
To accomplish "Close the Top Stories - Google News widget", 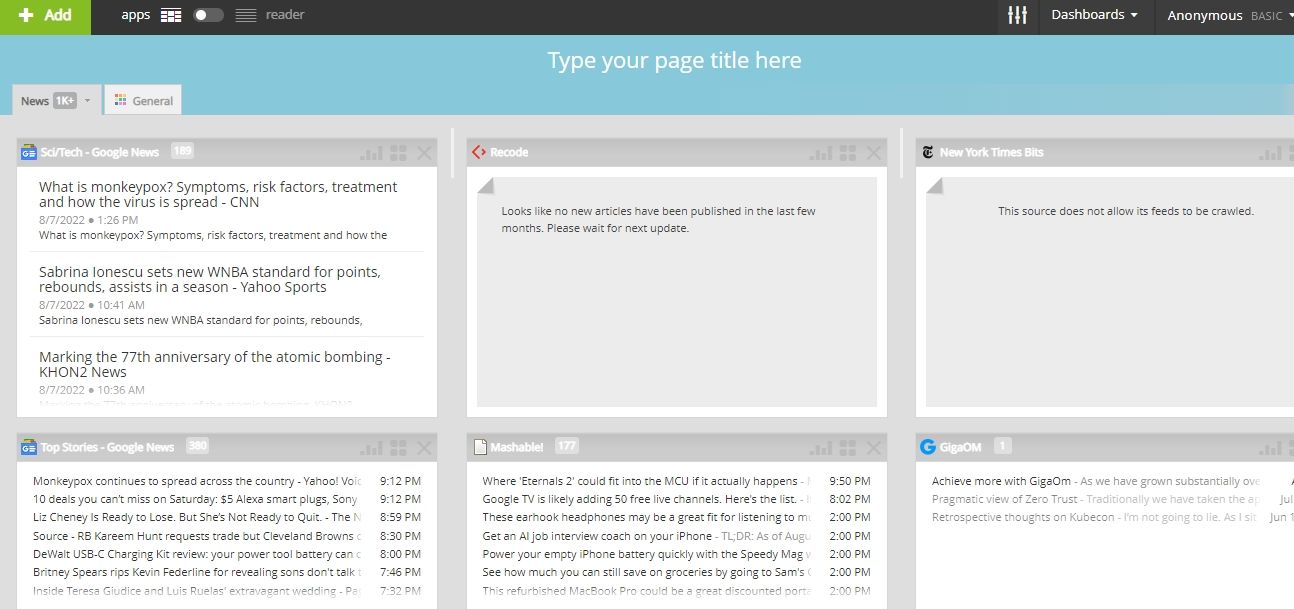I will [424, 448].
